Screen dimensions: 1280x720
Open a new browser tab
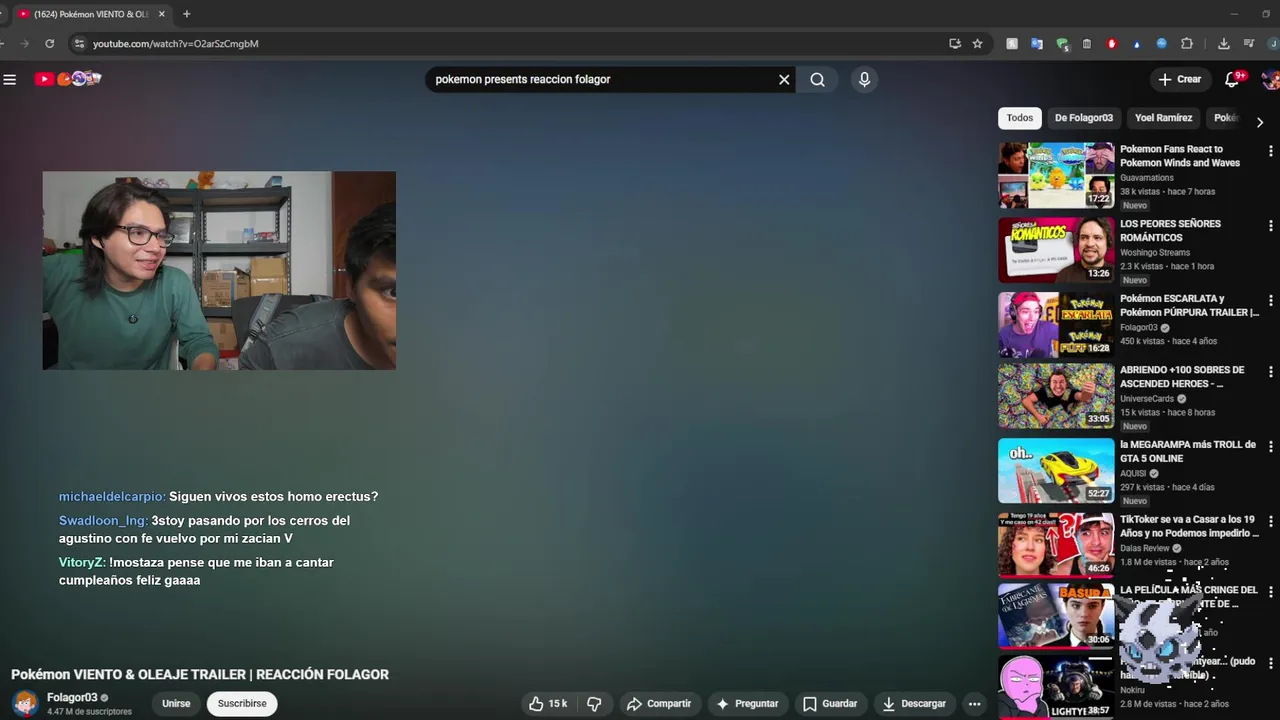pos(186,14)
